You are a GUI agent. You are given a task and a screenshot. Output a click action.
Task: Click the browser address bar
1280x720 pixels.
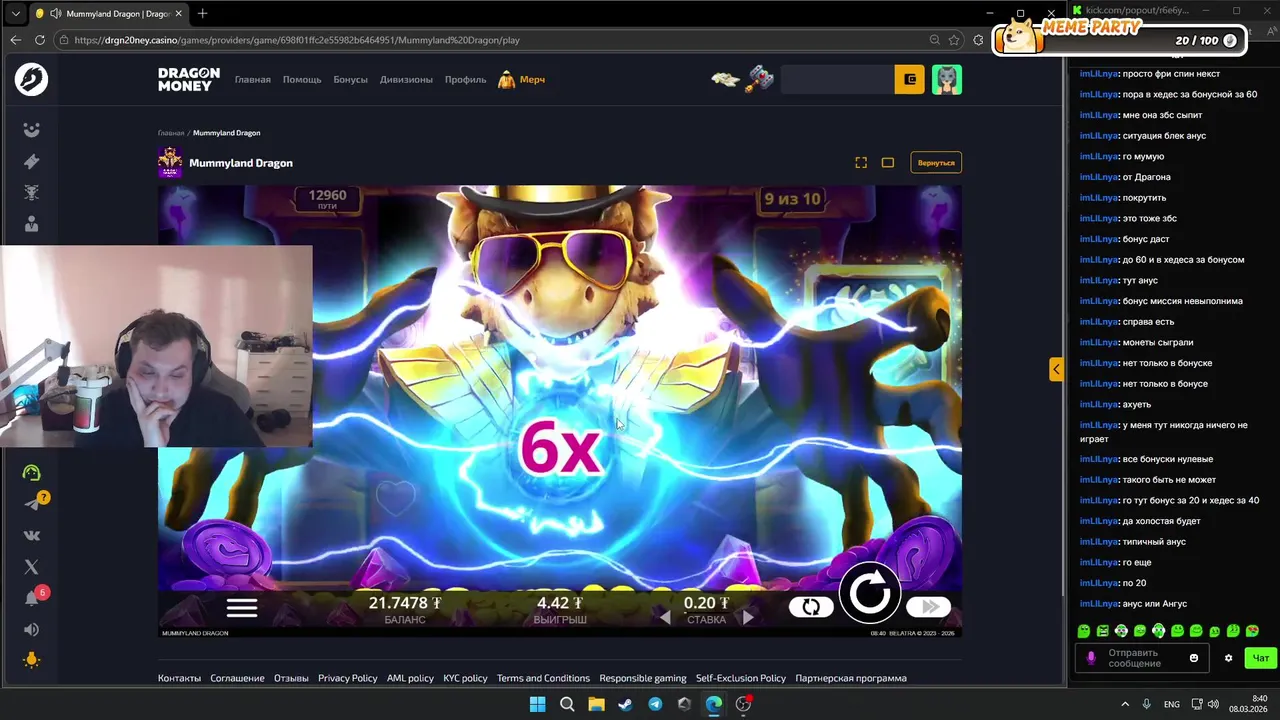[490, 40]
